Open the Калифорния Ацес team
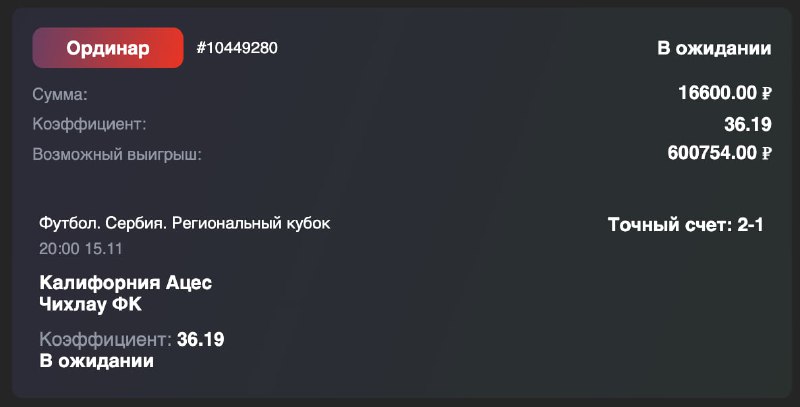 pos(126,283)
